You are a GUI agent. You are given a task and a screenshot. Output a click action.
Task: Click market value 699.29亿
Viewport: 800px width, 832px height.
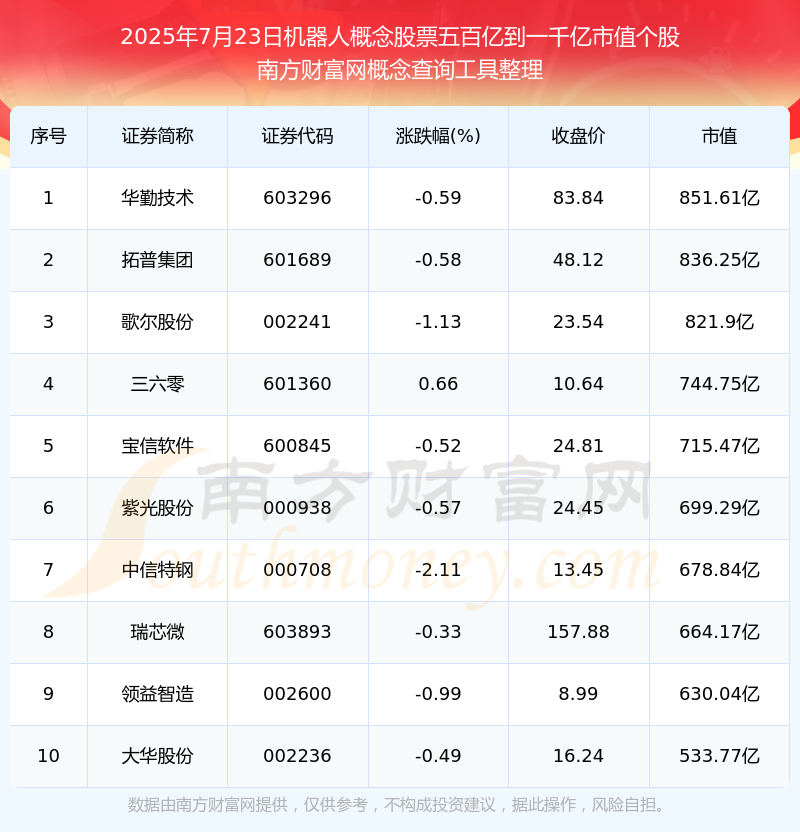pyautogui.click(x=719, y=508)
